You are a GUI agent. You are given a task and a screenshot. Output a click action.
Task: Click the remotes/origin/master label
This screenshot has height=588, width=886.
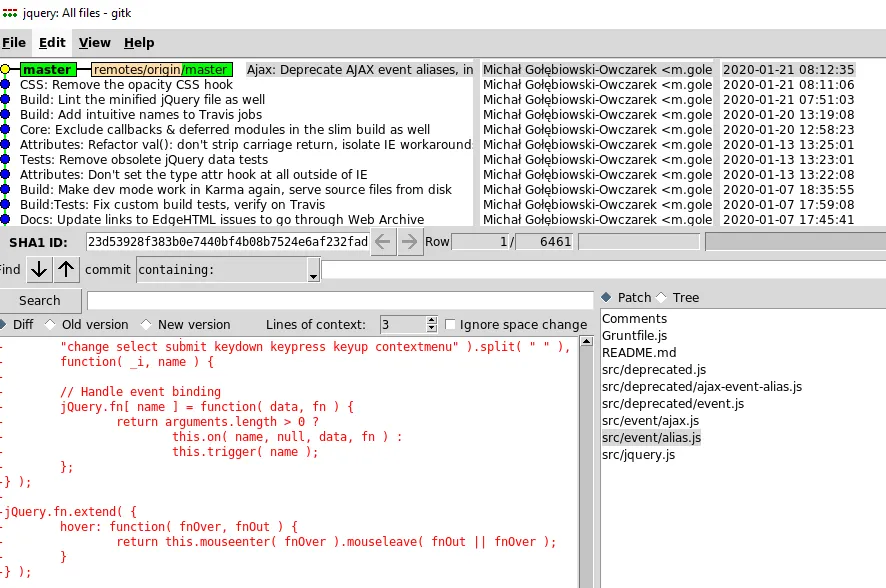click(x=162, y=69)
